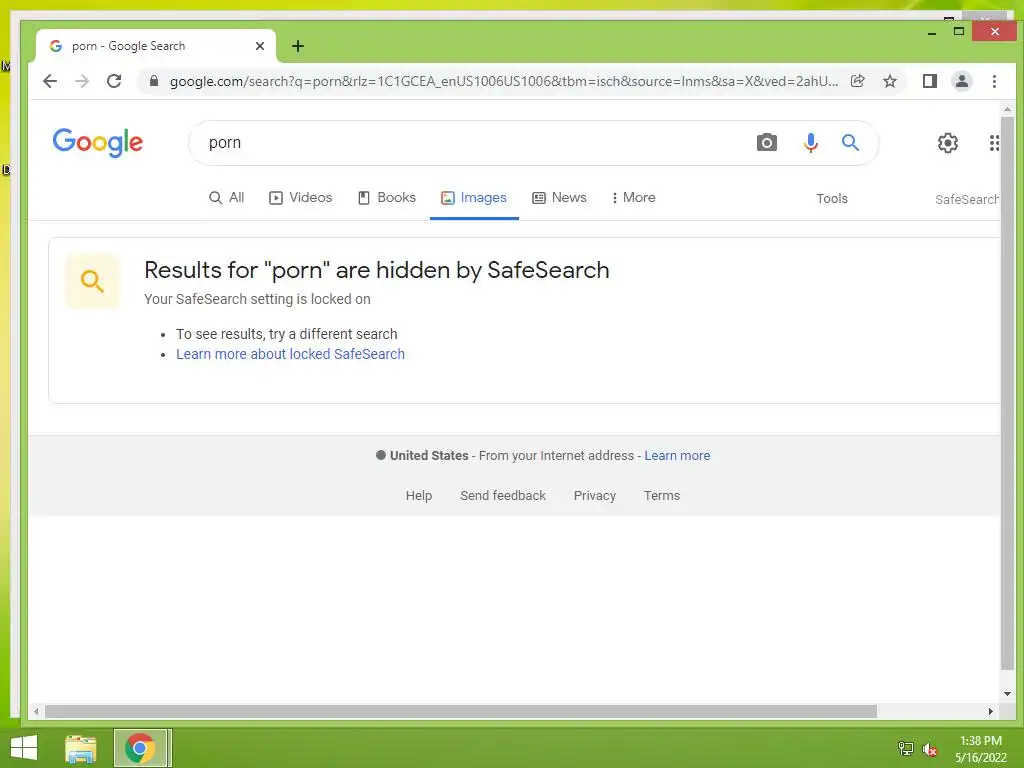The width and height of the screenshot is (1024, 768).
Task: Click the blue magnifier search button
Action: [x=850, y=142]
